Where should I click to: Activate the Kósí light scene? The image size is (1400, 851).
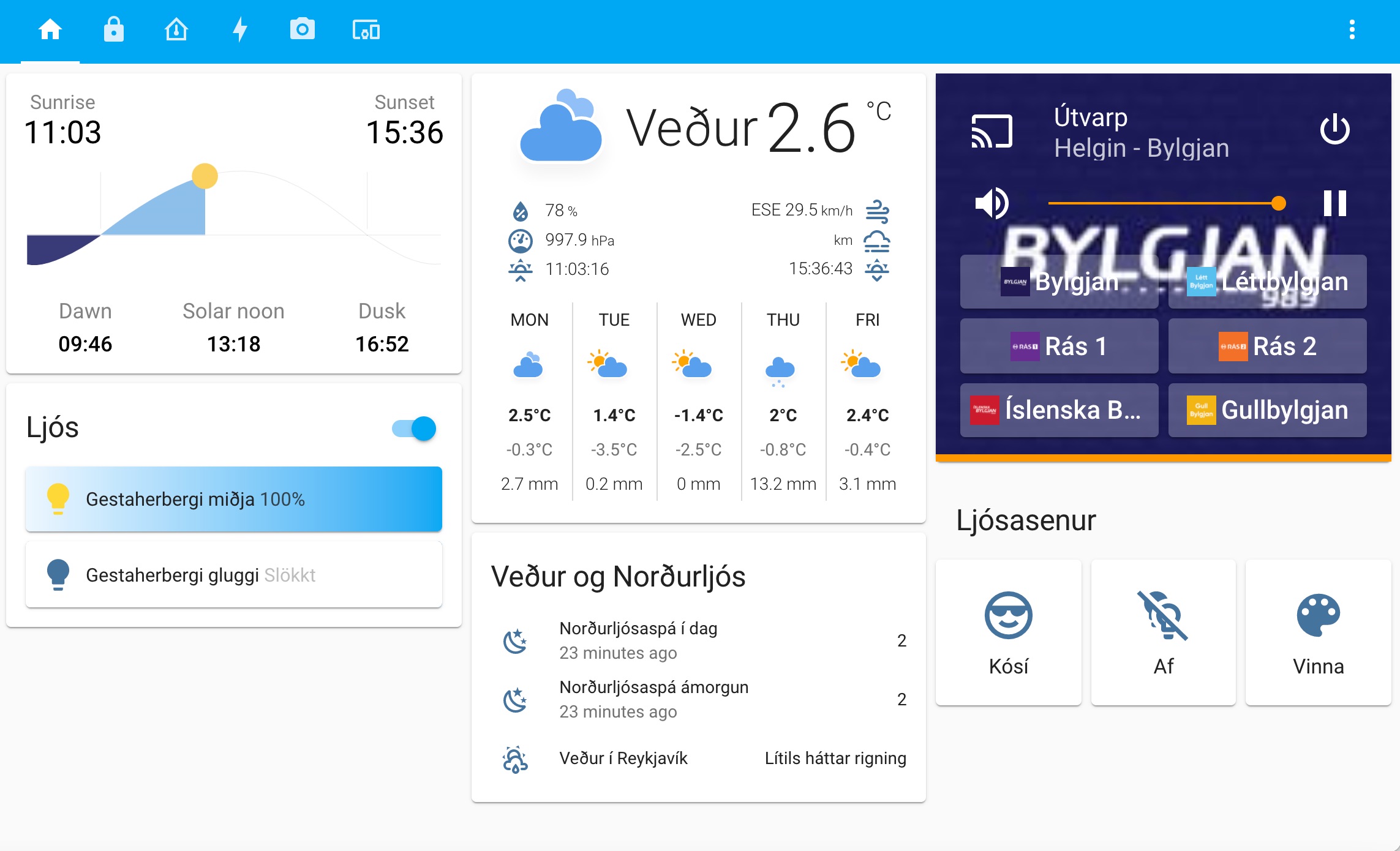point(1008,632)
